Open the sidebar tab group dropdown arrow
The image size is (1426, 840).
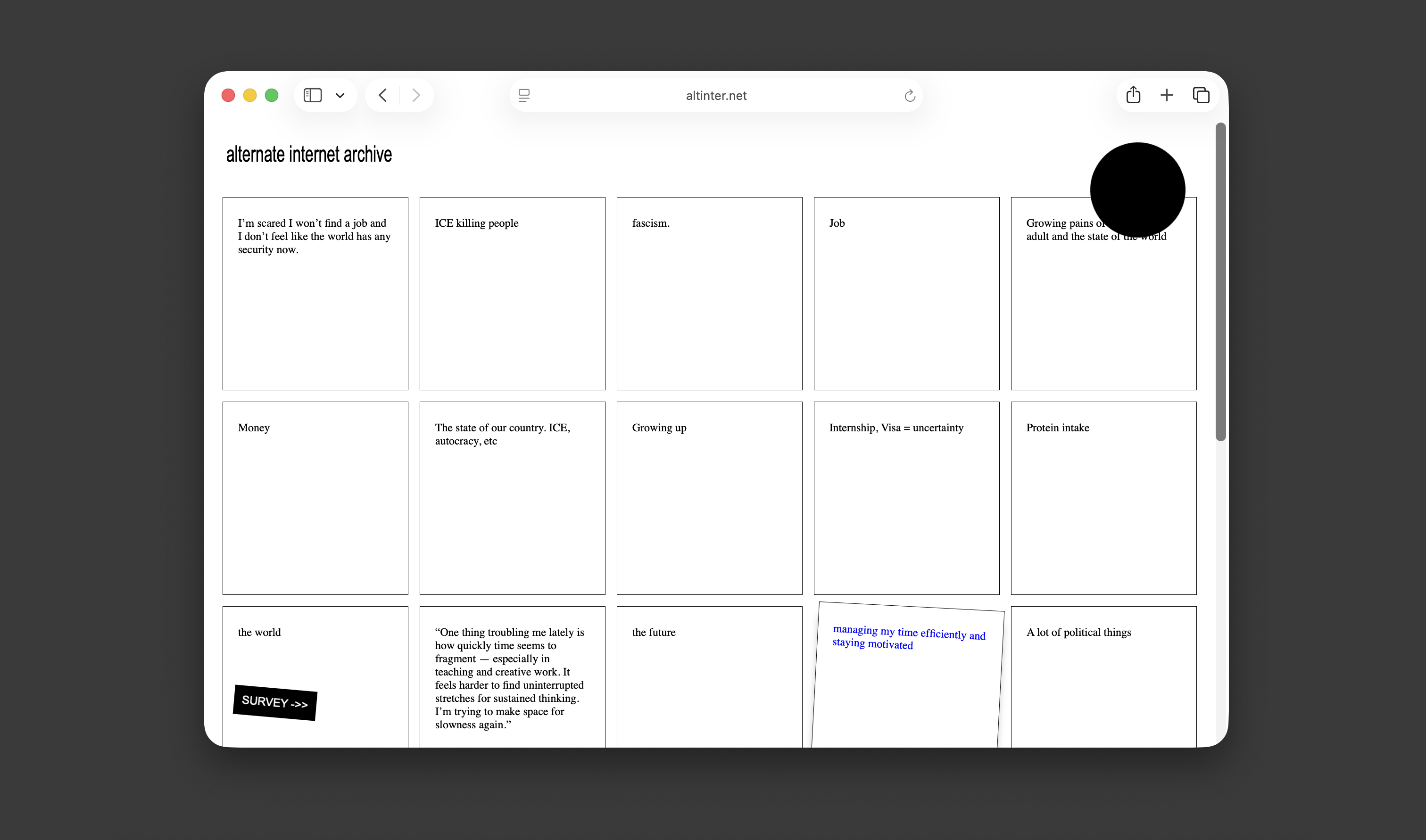click(340, 96)
